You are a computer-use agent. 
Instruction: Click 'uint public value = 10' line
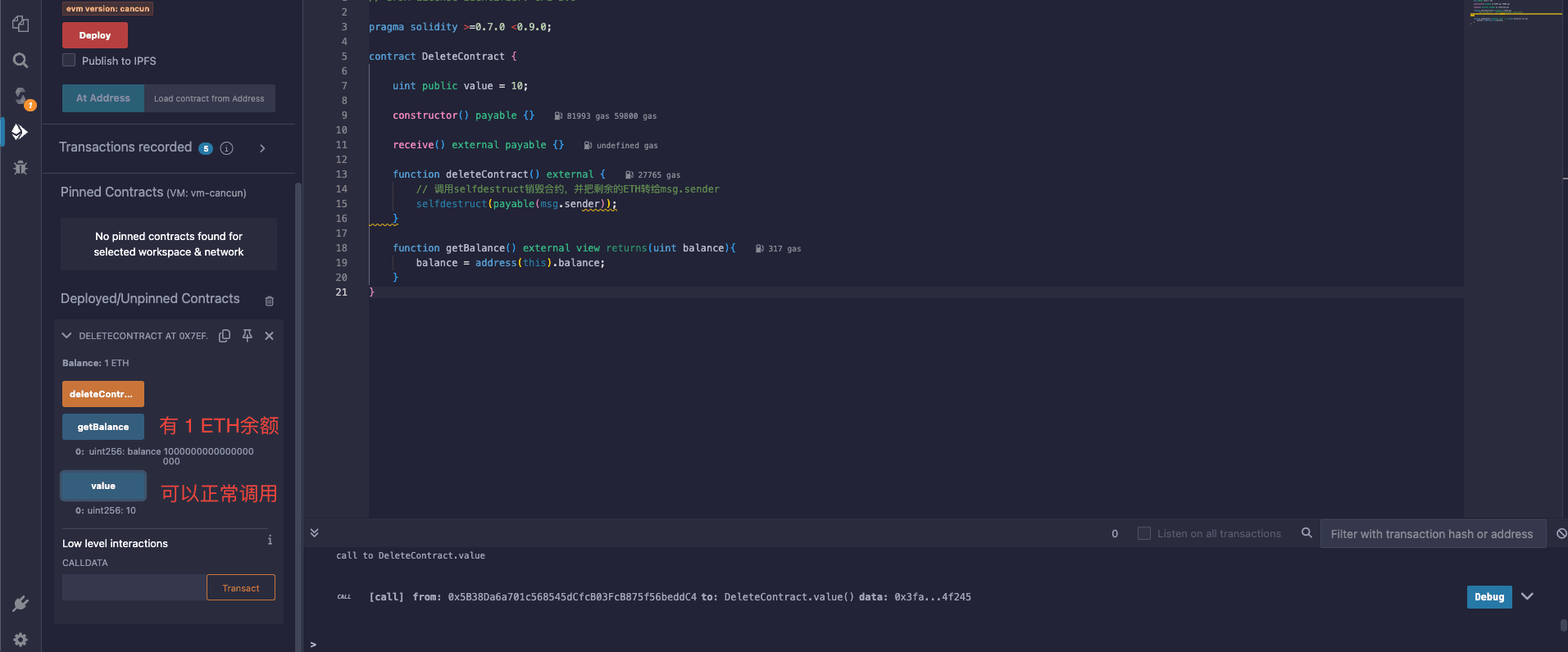pyautogui.click(x=460, y=86)
